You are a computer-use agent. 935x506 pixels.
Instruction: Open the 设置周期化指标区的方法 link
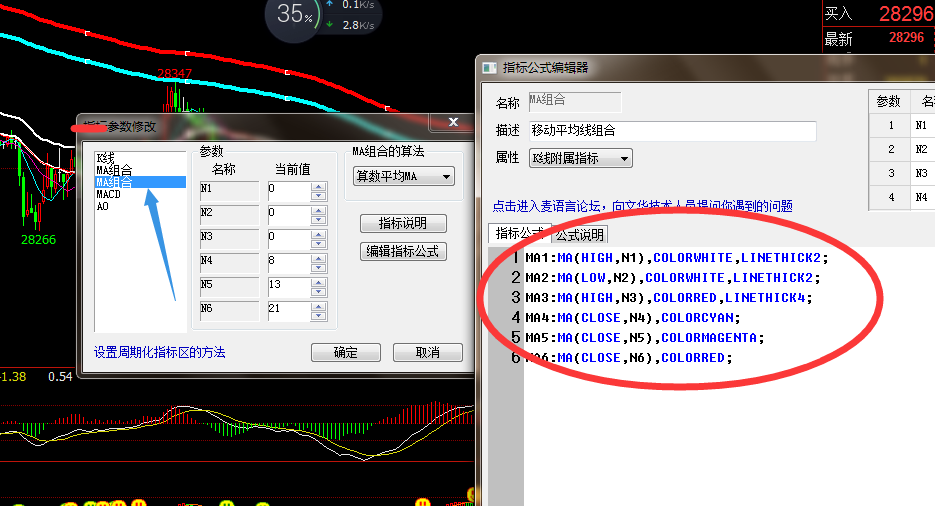pyautogui.click(x=160, y=353)
